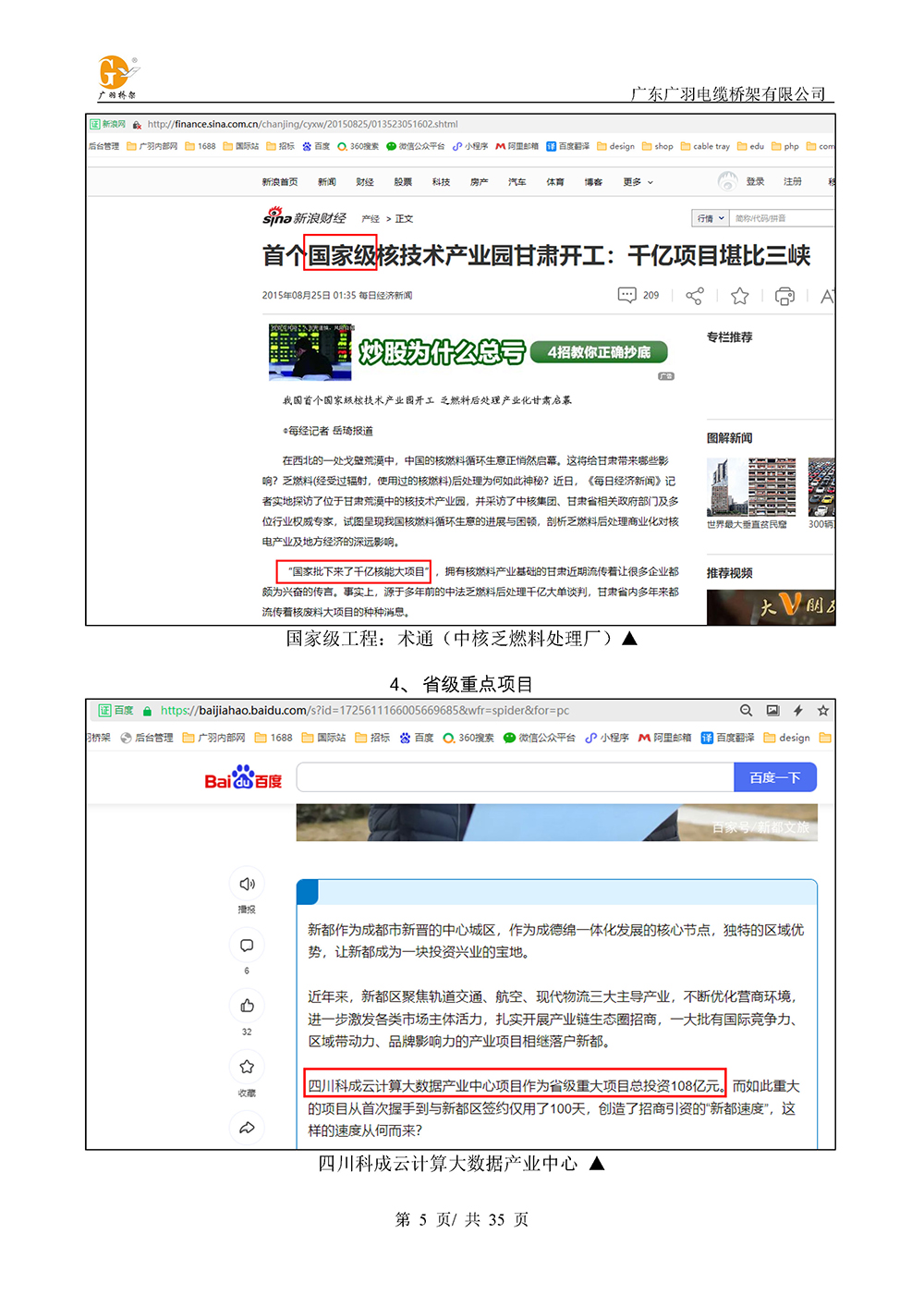Image resolution: width=924 pixels, height=1307 pixels.
Task: Open the 国际站 bookmark folder in the Baidu browser
Action: coord(324,738)
